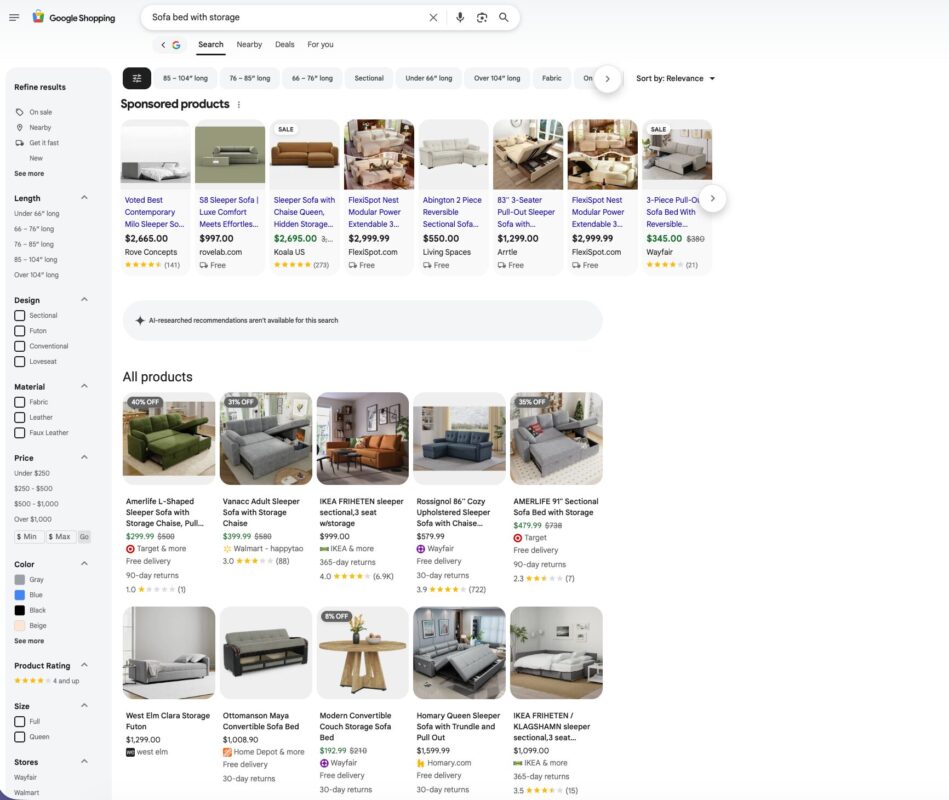Click See more under Refine results
The width and height of the screenshot is (949, 800).
pos(29,174)
